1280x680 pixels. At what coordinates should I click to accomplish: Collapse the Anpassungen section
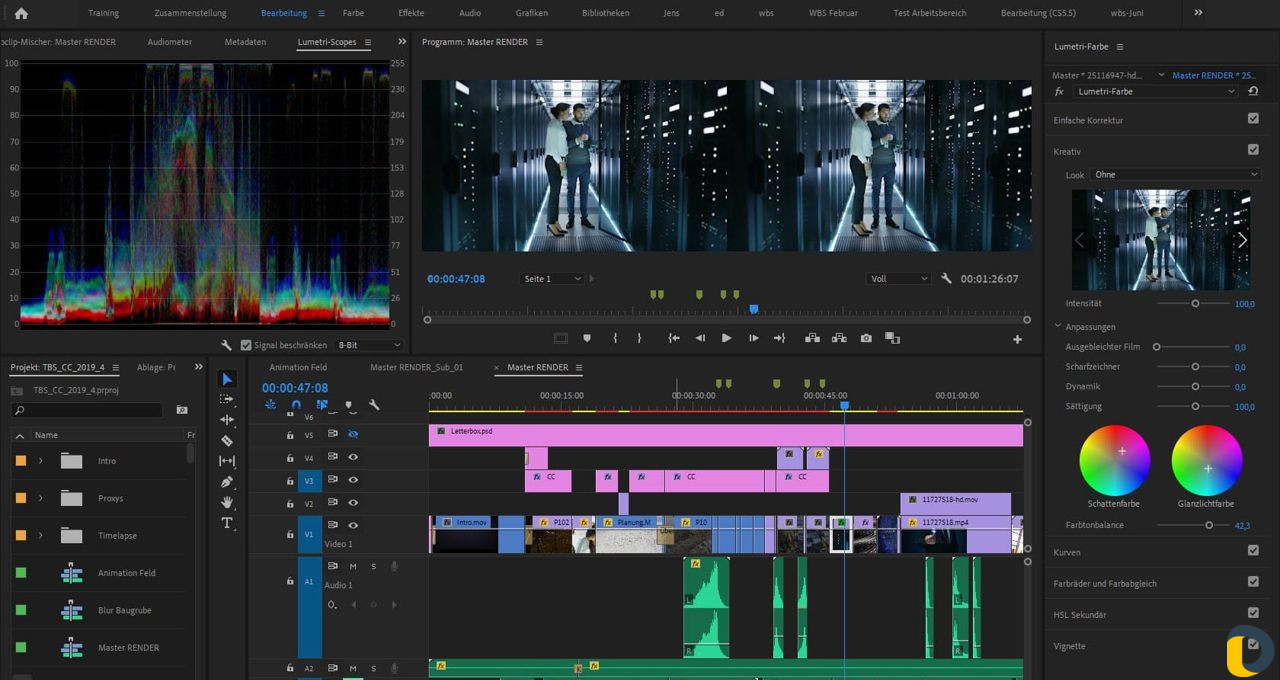pos(1058,326)
